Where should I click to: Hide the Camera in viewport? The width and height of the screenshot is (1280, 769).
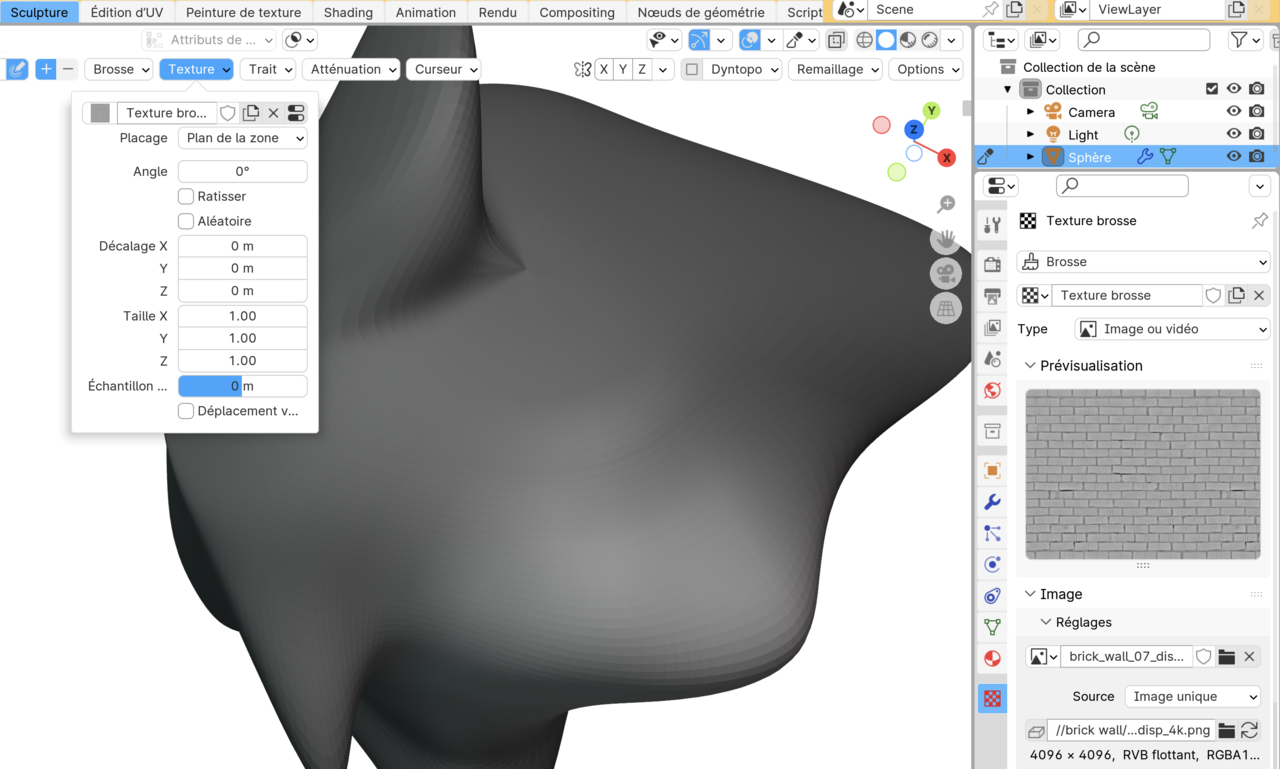point(1234,112)
